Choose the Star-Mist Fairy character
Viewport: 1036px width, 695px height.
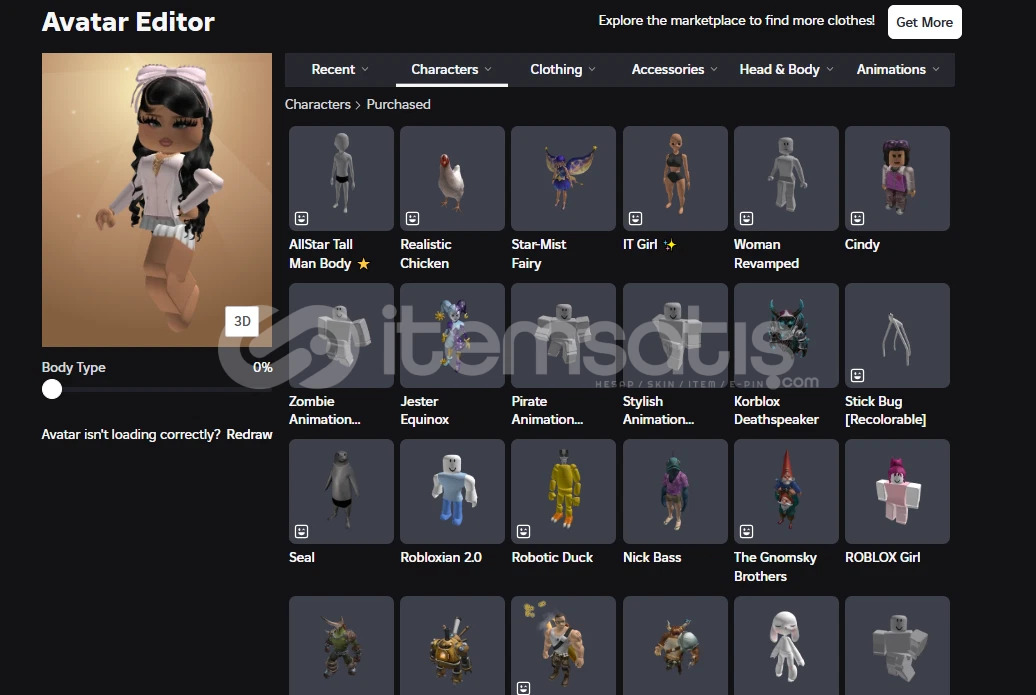coord(564,178)
